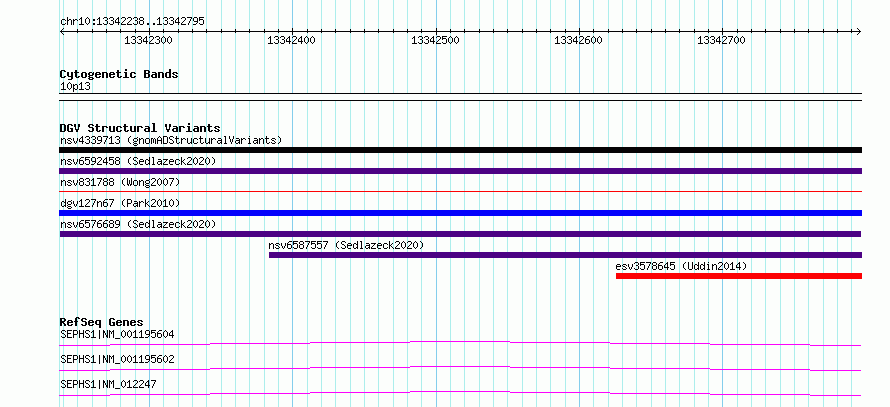Open the nsv4339713 gnomADStructuralVariants label
Image resolution: width=890 pixels, height=407 pixels.
pyautogui.click(x=171, y=140)
